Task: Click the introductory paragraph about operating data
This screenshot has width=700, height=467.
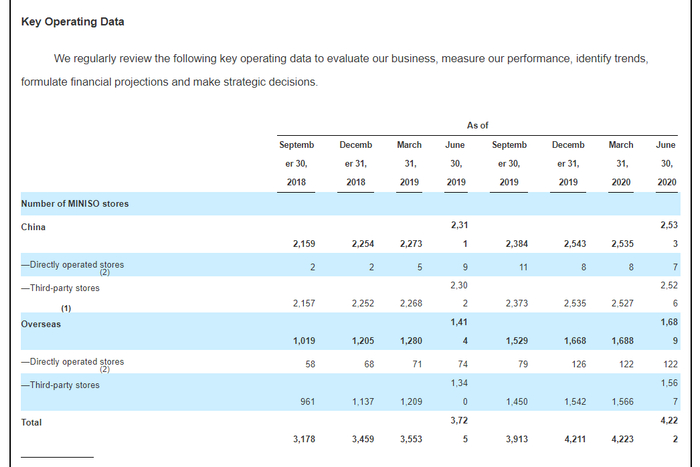Action: 335,70
